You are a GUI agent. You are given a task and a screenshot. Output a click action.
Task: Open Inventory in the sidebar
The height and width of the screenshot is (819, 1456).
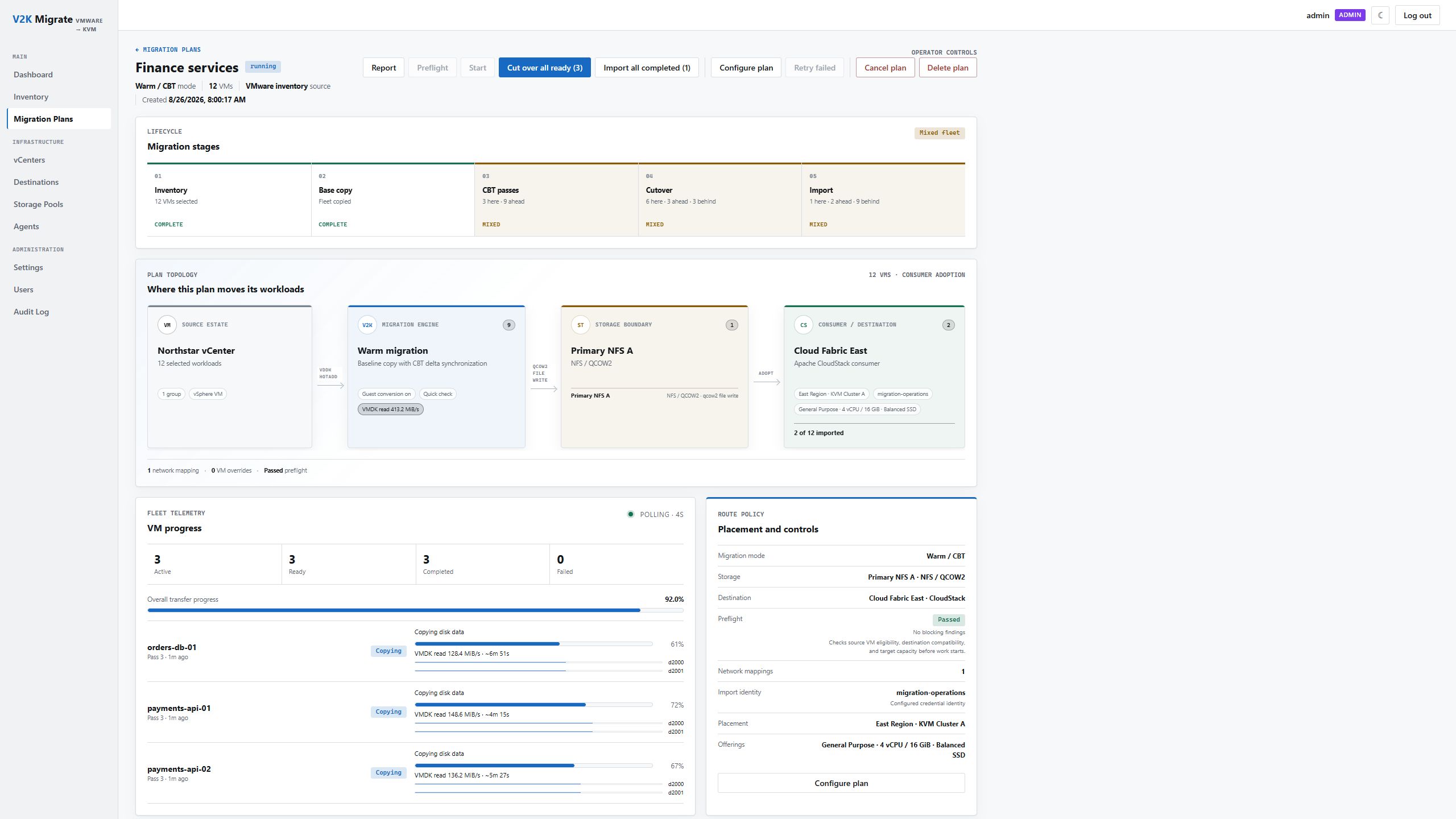(x=59, y=97)
